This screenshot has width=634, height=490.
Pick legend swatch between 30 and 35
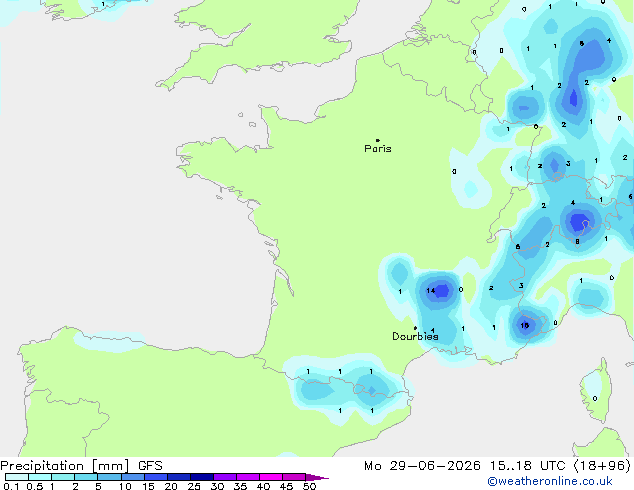tap(224, 477)
